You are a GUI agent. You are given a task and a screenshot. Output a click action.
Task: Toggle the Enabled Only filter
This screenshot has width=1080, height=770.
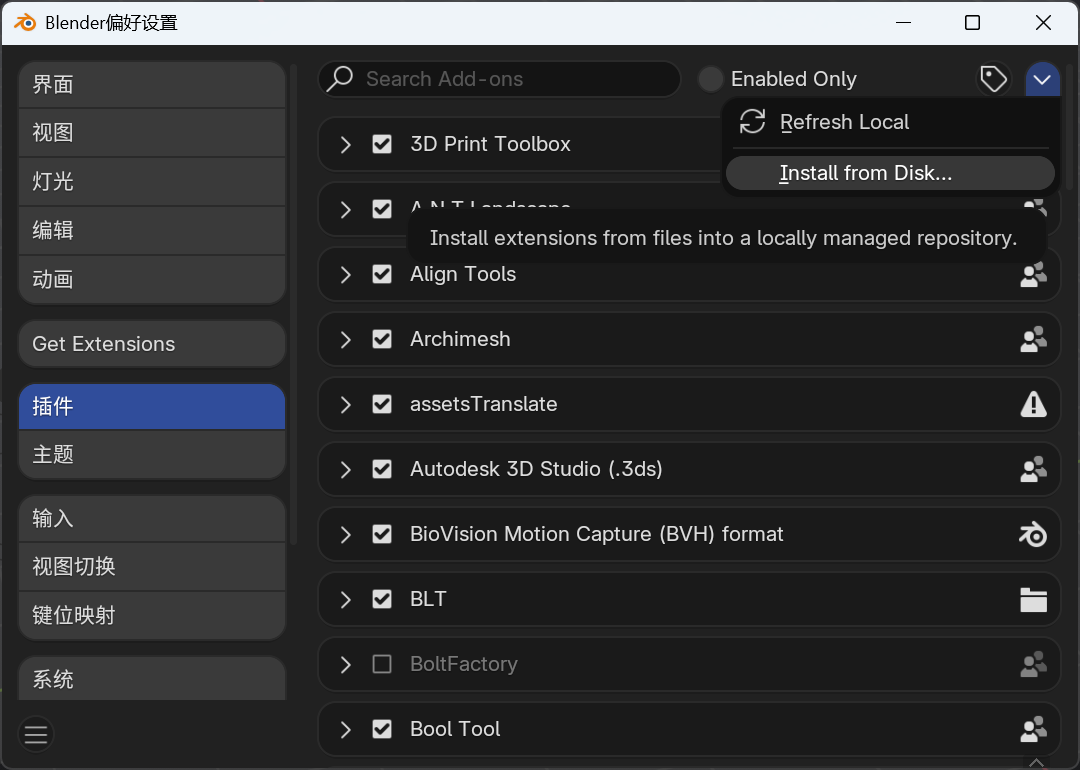pyautogui.click(x=710, y=79)
